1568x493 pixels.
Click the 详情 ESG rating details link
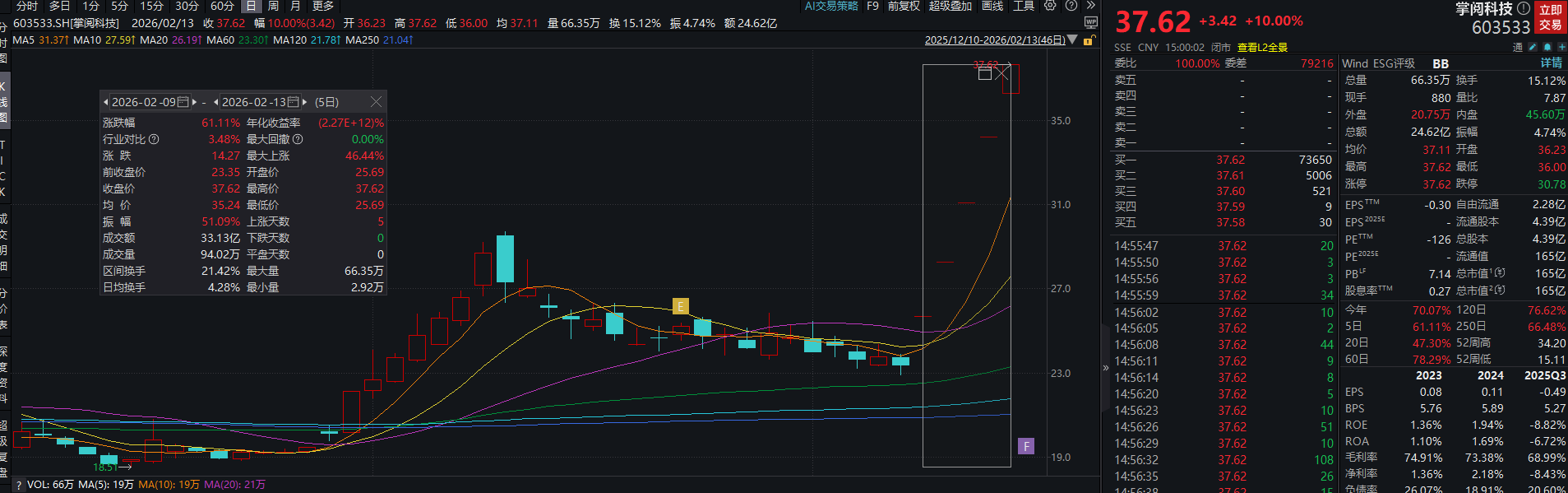(x=1551, y=63)
